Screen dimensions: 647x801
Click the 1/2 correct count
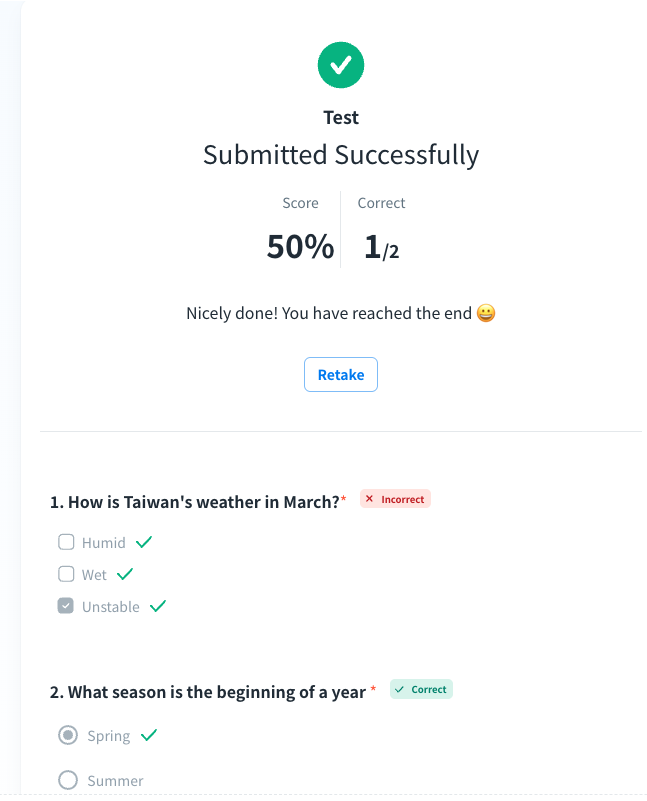pyautogui.click(x=381, y=247)
